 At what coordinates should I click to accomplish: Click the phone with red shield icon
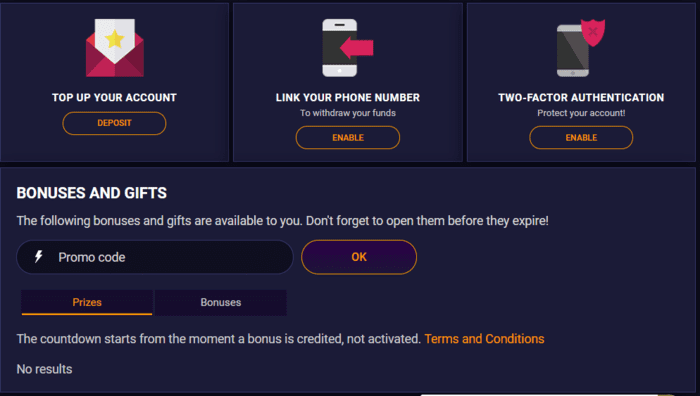click(581, 48)
